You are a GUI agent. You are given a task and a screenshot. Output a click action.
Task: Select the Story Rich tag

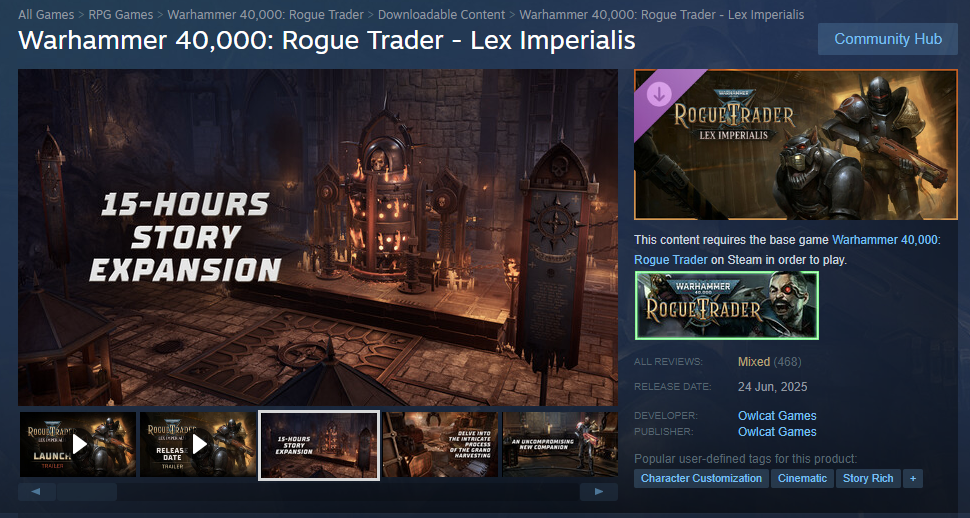pos(868,478)
